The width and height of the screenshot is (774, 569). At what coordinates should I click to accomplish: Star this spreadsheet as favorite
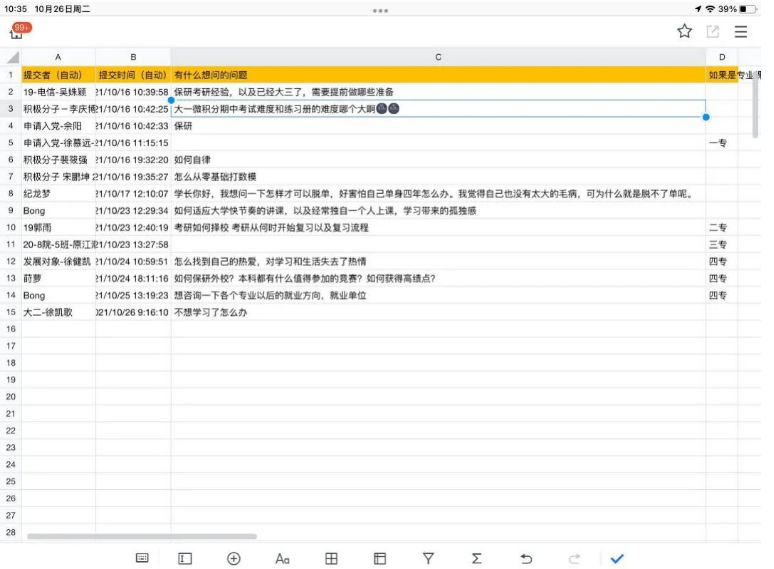tap(684, 31)
